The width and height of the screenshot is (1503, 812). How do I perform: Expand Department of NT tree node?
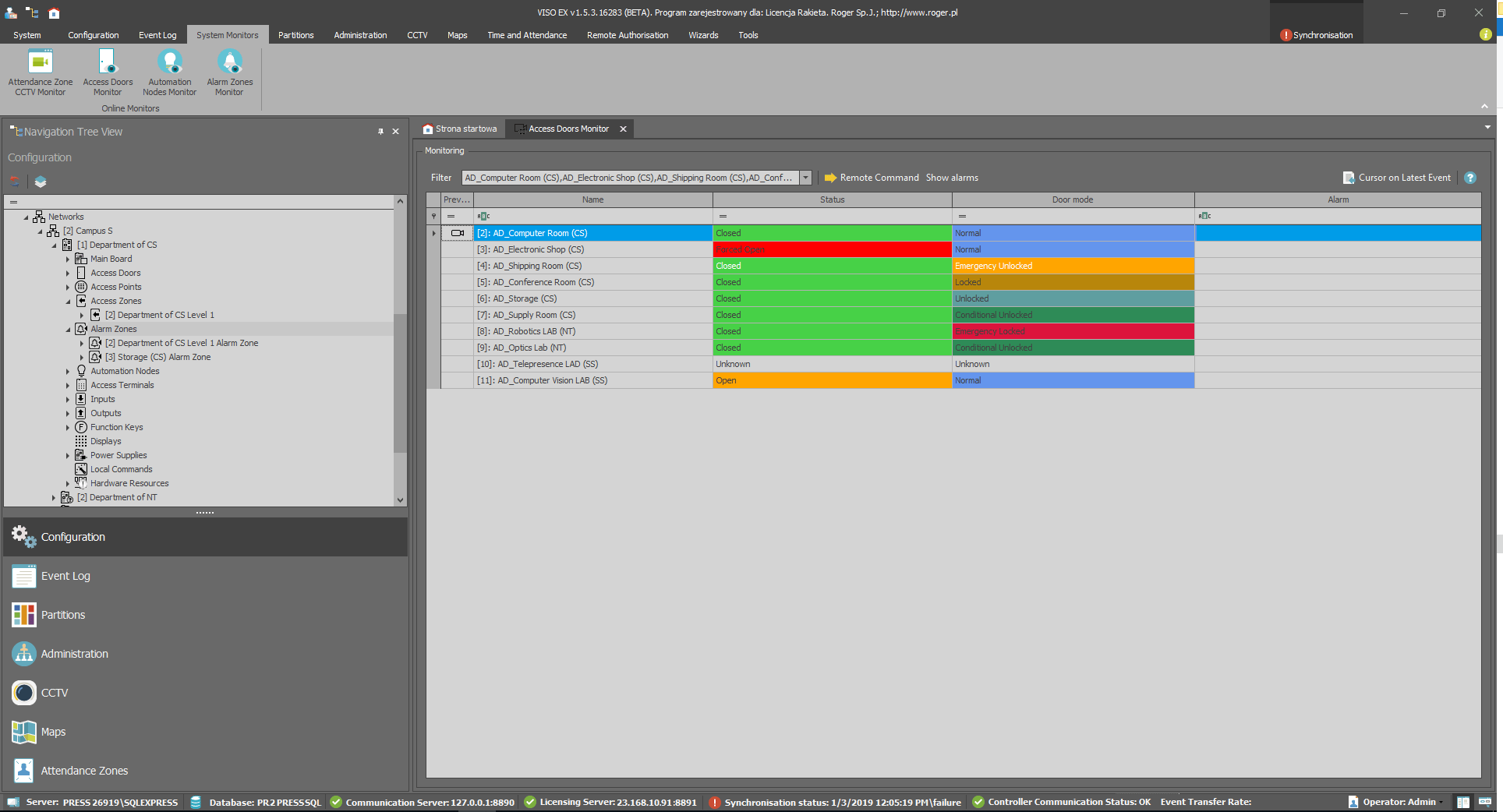(x=54, y=498)
